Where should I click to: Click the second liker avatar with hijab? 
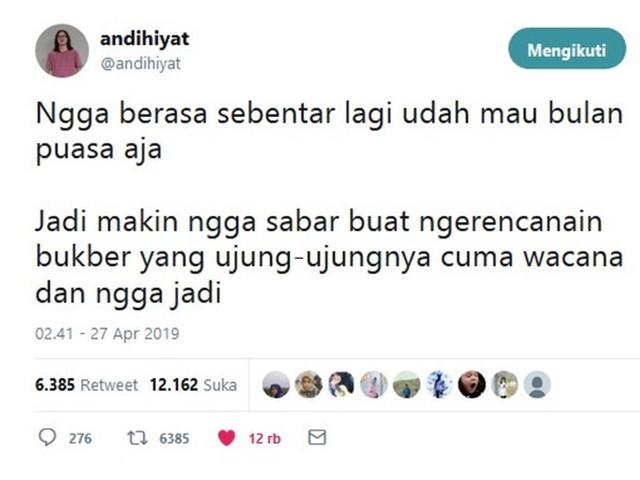pos(309,384)
